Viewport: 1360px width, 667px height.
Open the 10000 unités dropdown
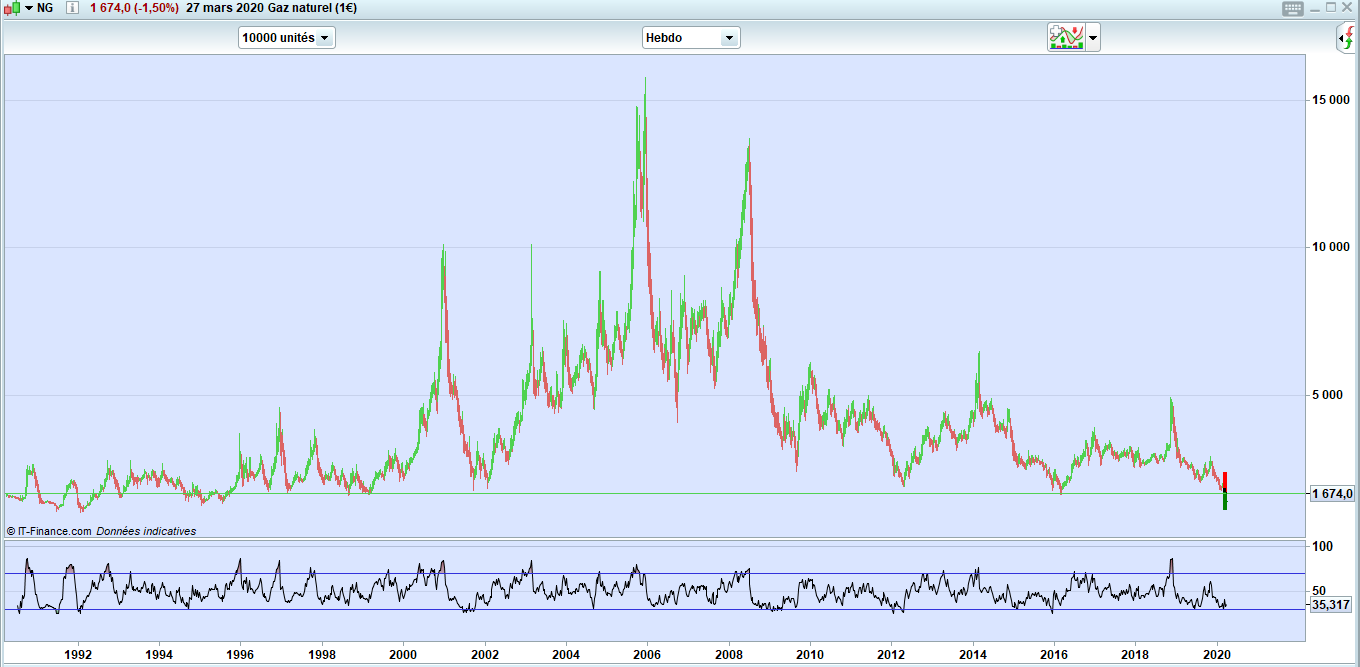coord(286,38)
